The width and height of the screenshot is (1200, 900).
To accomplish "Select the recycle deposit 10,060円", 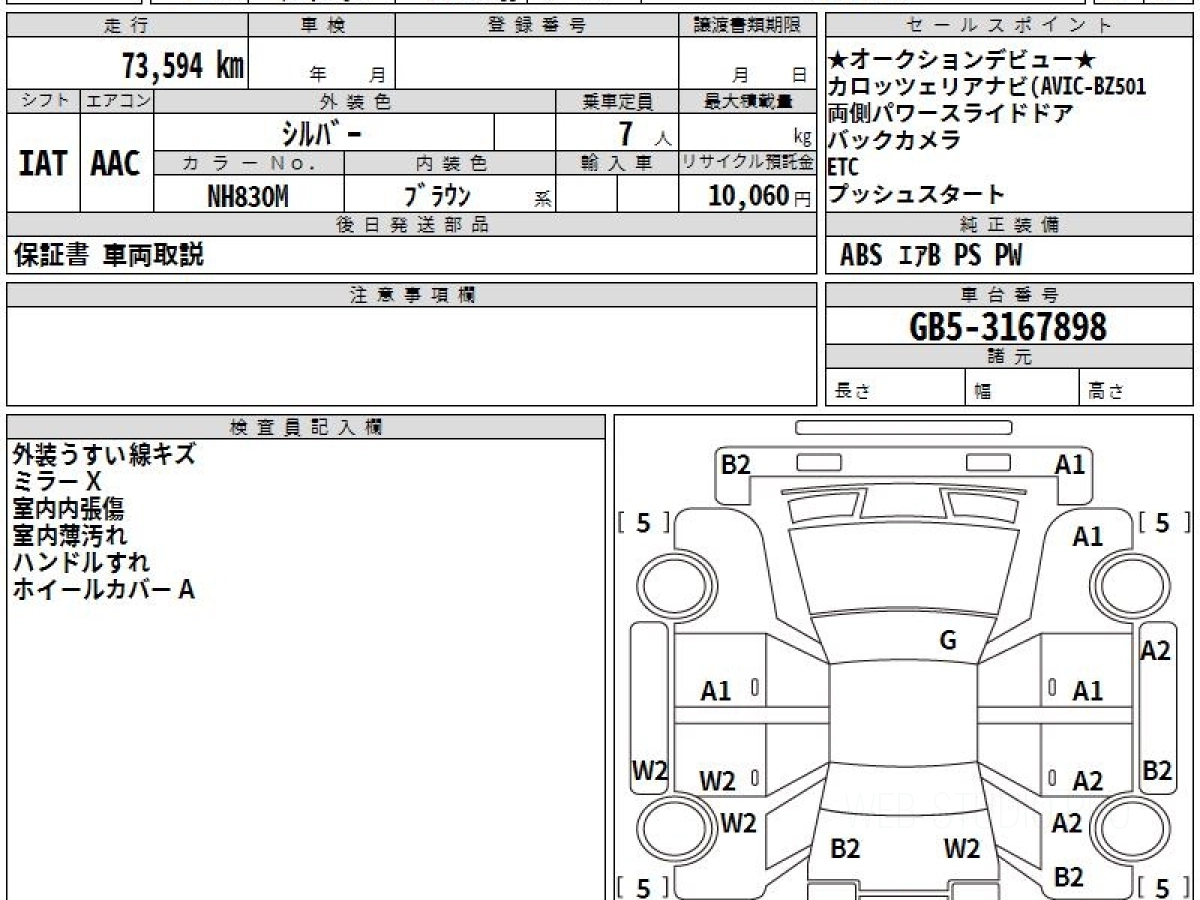I will (760, 196).
